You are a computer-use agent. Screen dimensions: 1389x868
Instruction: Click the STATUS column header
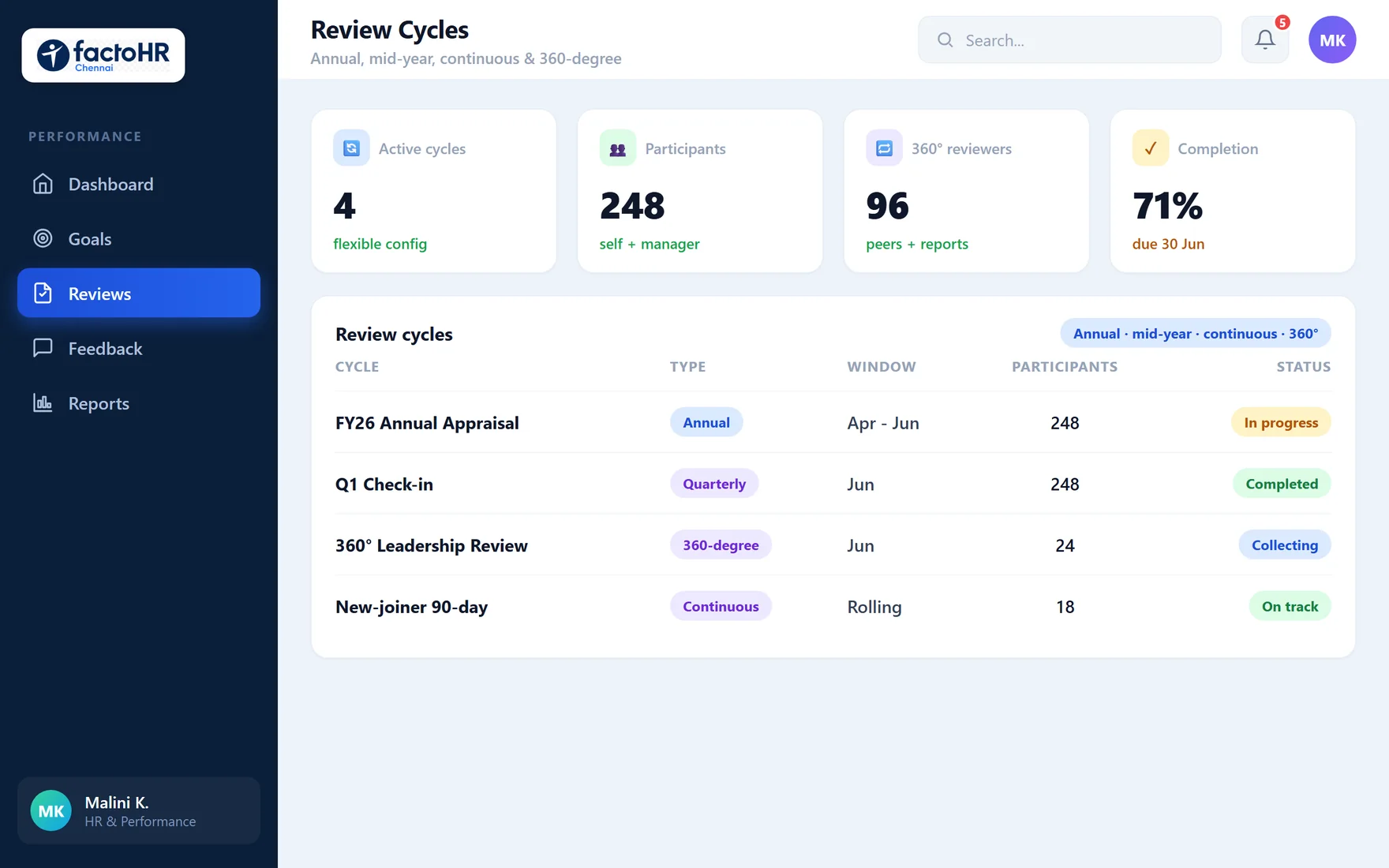click(x=1304, y=366)
